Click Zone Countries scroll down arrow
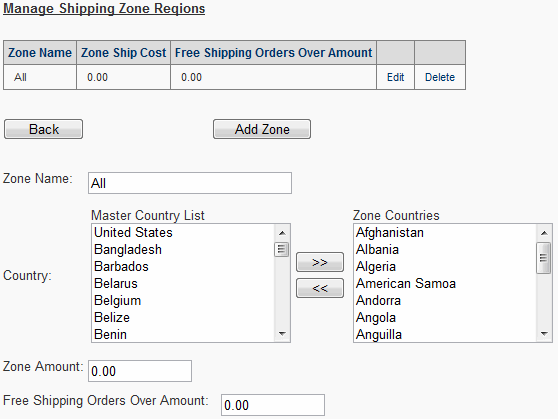The height and width of the screenshot is (419, 558). (544, 334)
